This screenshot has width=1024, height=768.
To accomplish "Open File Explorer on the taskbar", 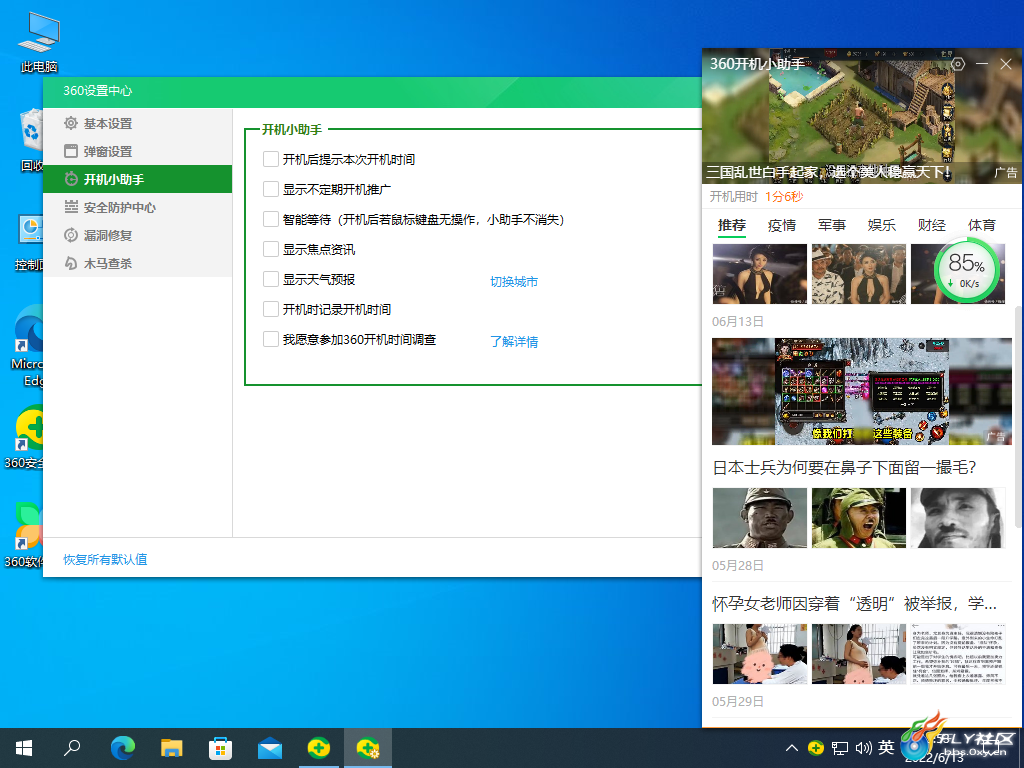I will pyautogui.click(x=172, y=748).
